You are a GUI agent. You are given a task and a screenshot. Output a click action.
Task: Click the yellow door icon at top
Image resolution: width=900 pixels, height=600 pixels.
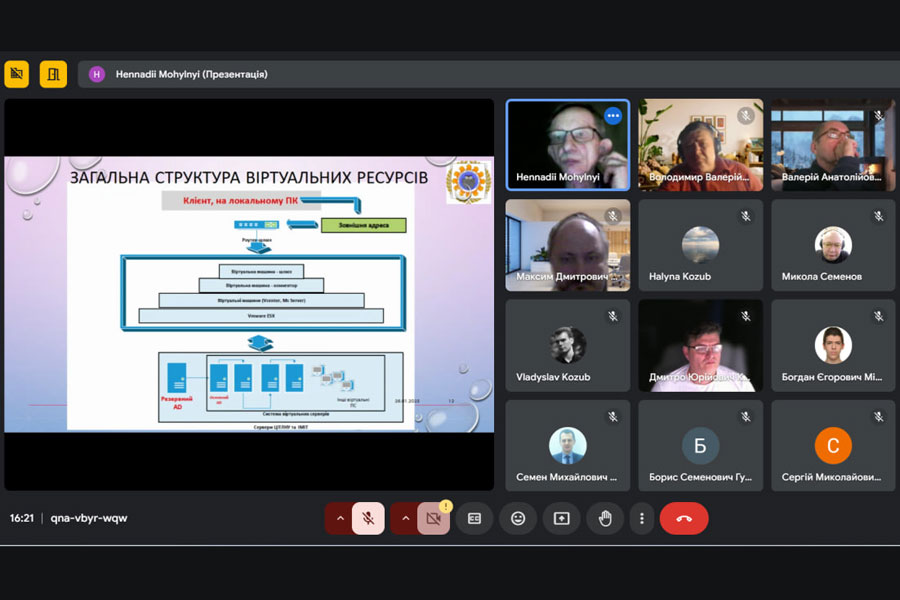tap(53, 74)
